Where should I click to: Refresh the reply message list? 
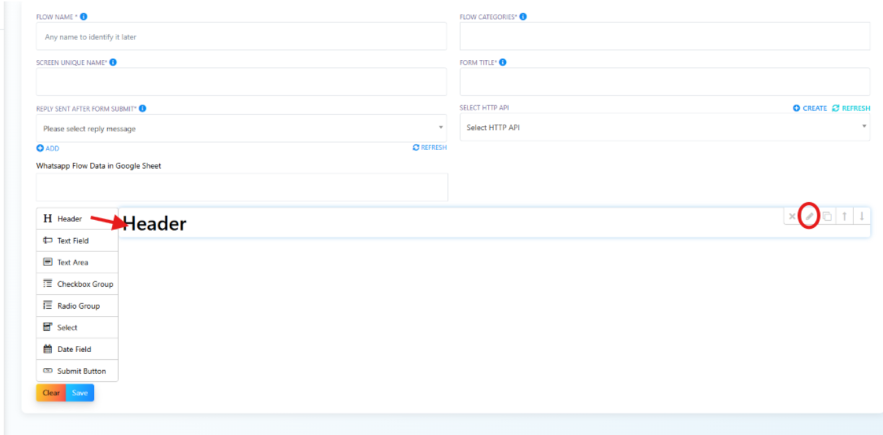430,148
